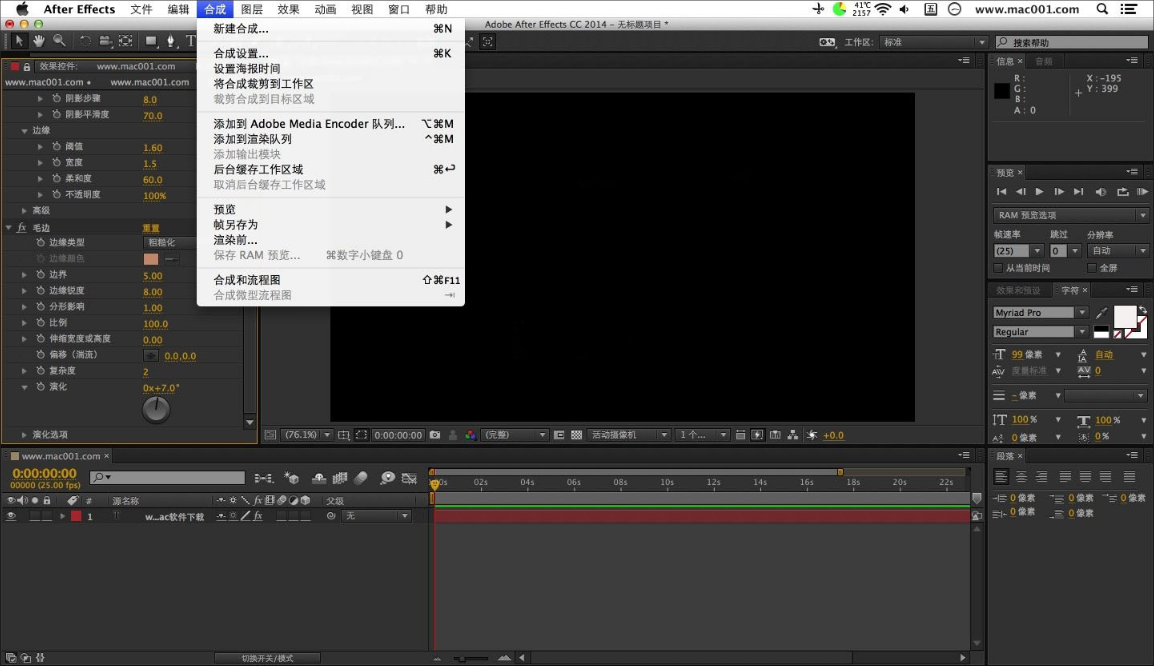The width and height of the screenshot is (1154, 666).
Task: Open the Myriad Pro font dropdown
Action: pyautogui.click(x=1040, y=313)
